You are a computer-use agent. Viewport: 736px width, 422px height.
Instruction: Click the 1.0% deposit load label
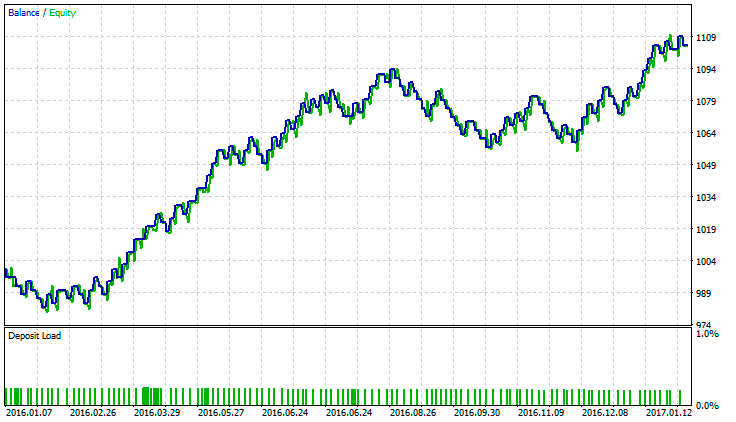707,334
